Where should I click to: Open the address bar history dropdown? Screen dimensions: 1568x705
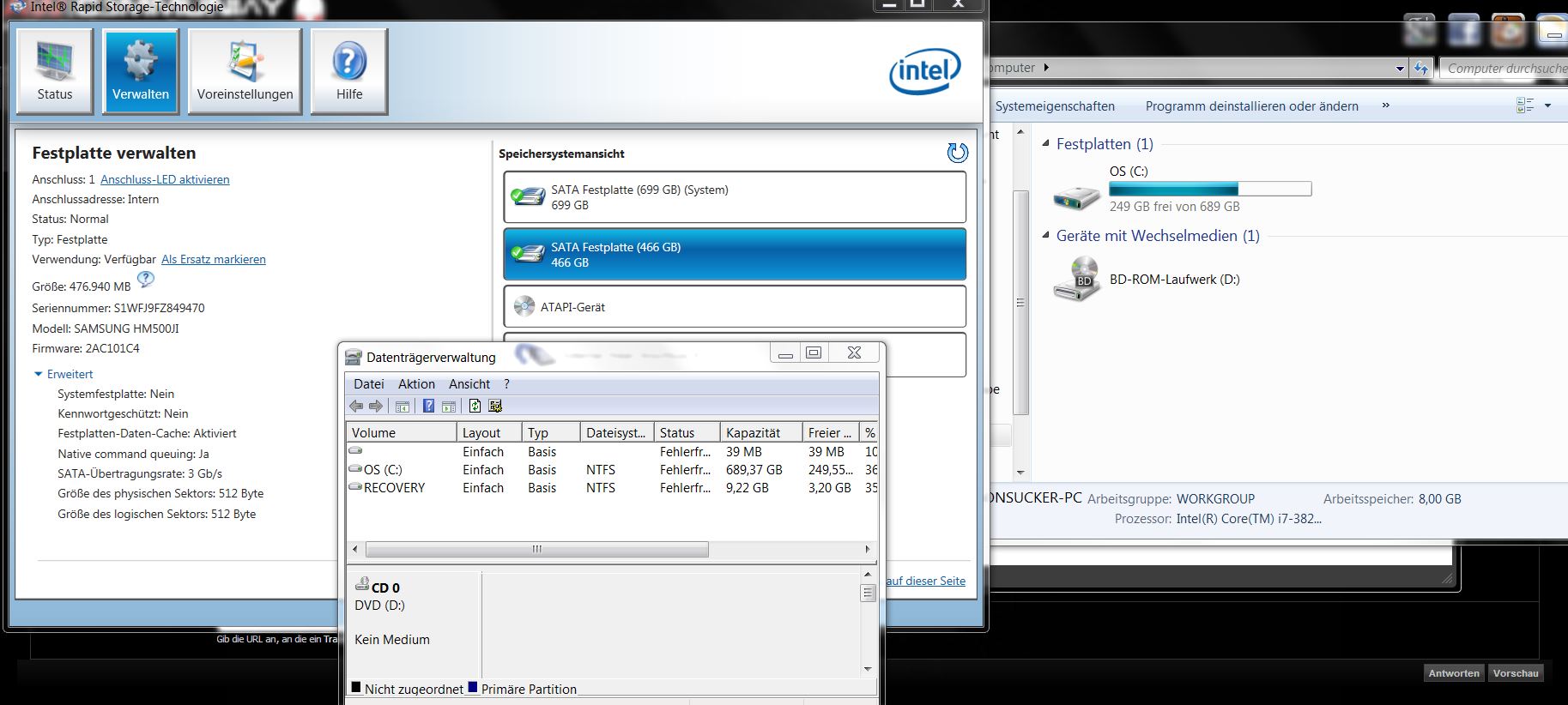click(x=1400, y=69)
